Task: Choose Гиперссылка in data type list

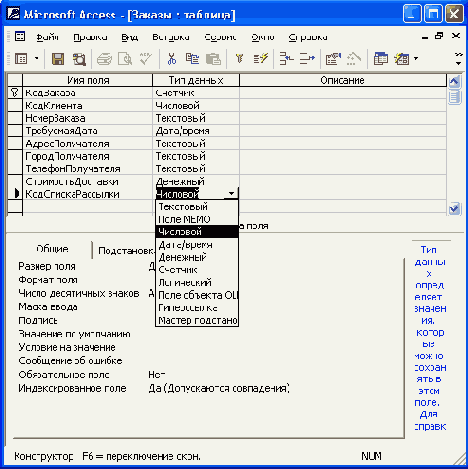Action: tap(197, 308)
